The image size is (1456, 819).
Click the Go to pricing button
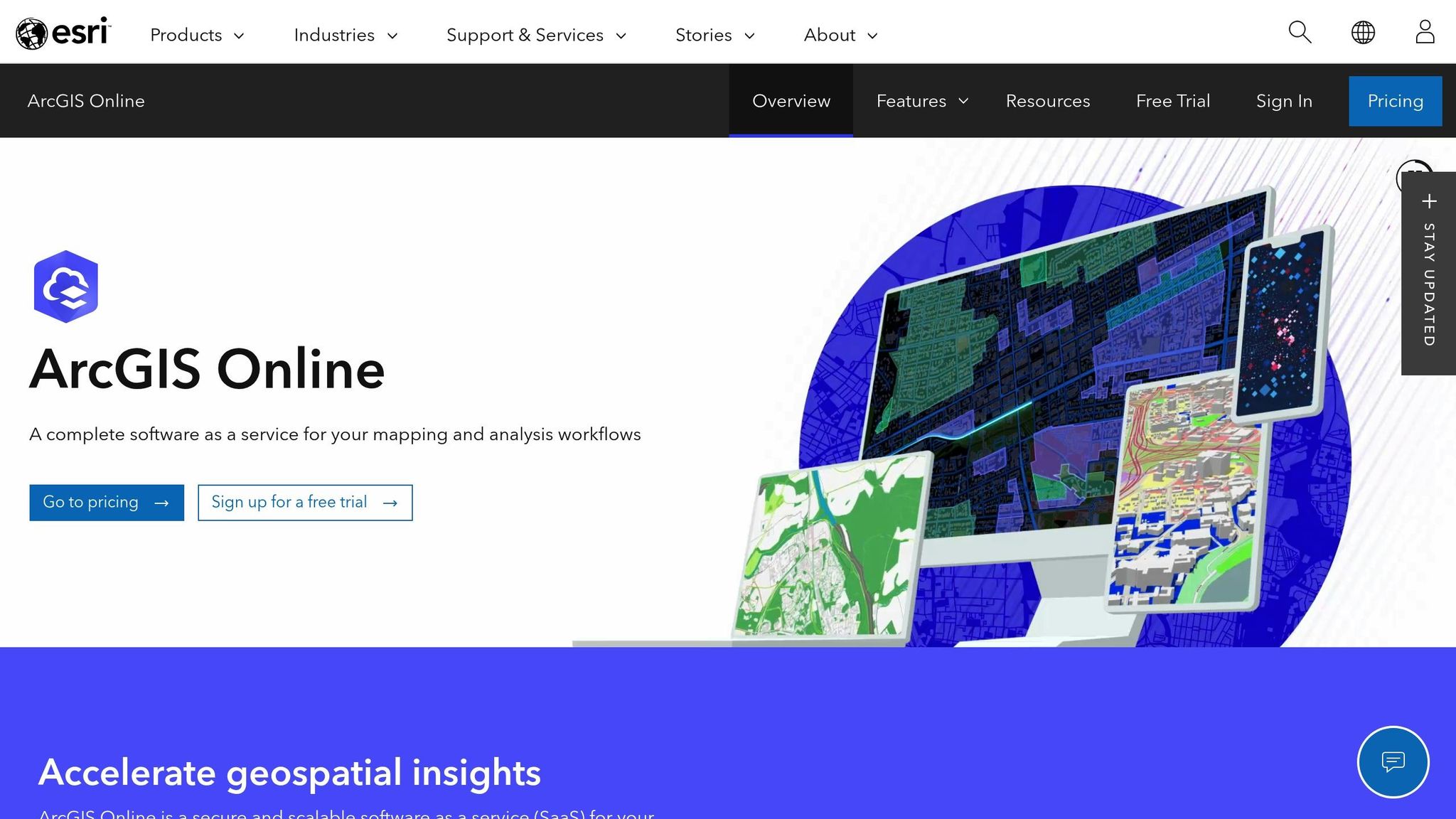tap(107, 502)
